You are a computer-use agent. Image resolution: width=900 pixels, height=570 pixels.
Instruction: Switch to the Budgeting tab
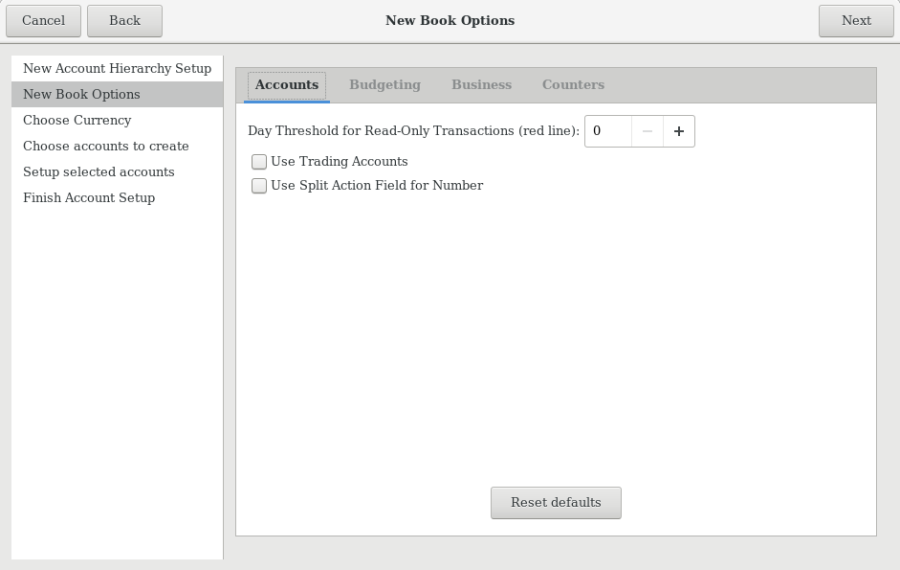point(384,85)
